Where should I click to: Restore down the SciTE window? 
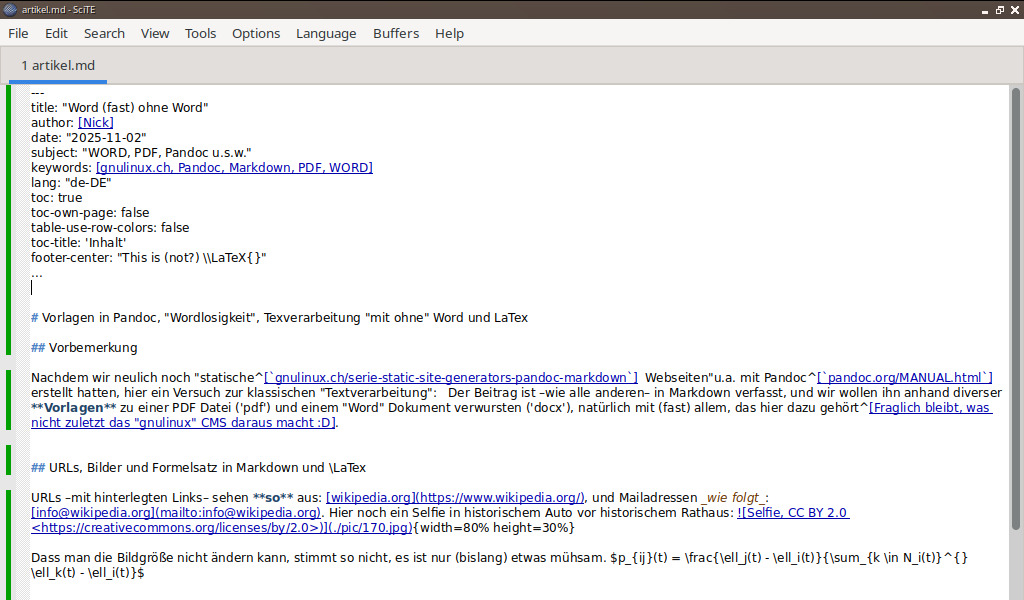point(997,8)
